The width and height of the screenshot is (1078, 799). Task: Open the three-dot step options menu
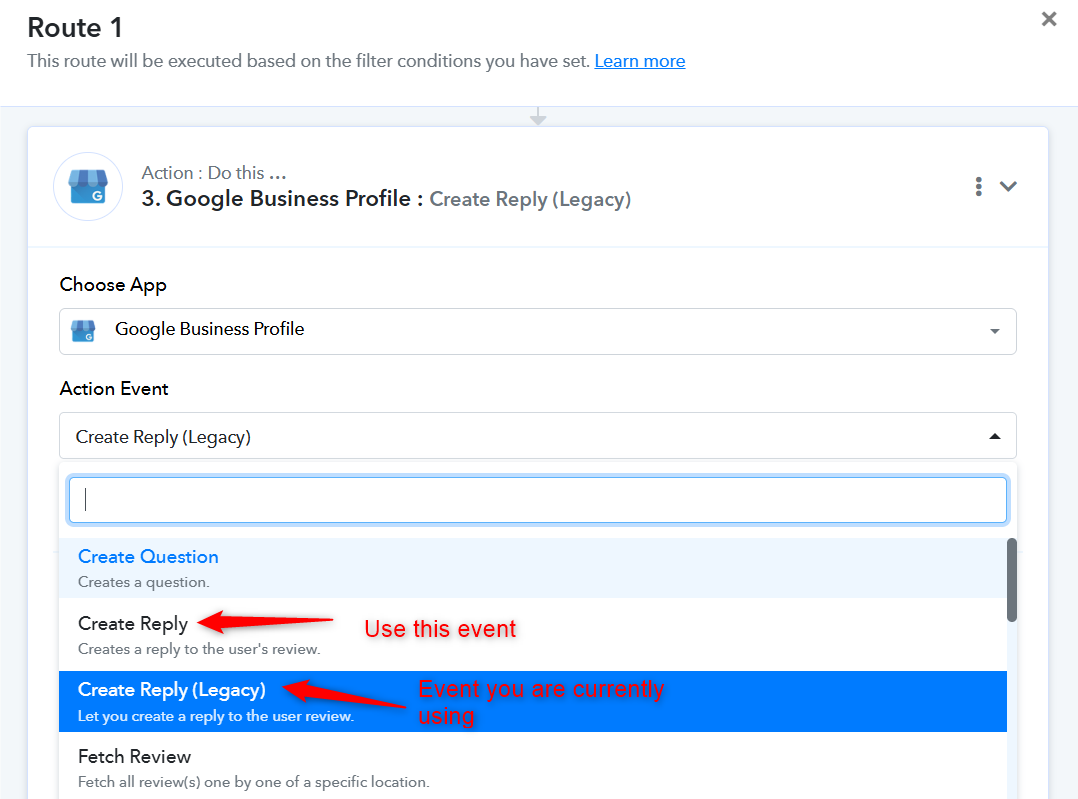[978, 186]
